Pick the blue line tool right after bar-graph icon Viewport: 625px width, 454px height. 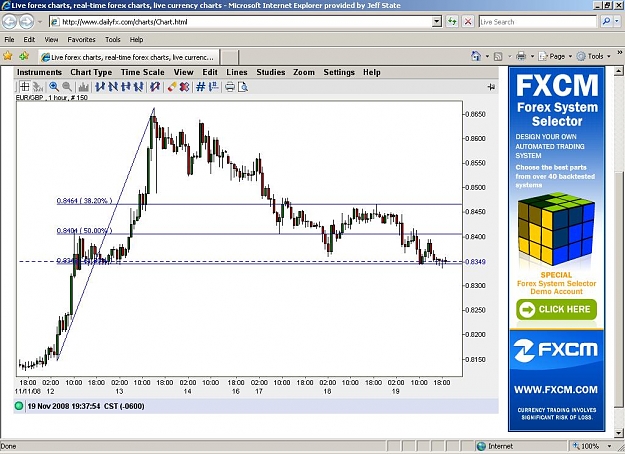pyautogui.click(x=100, y=86)
